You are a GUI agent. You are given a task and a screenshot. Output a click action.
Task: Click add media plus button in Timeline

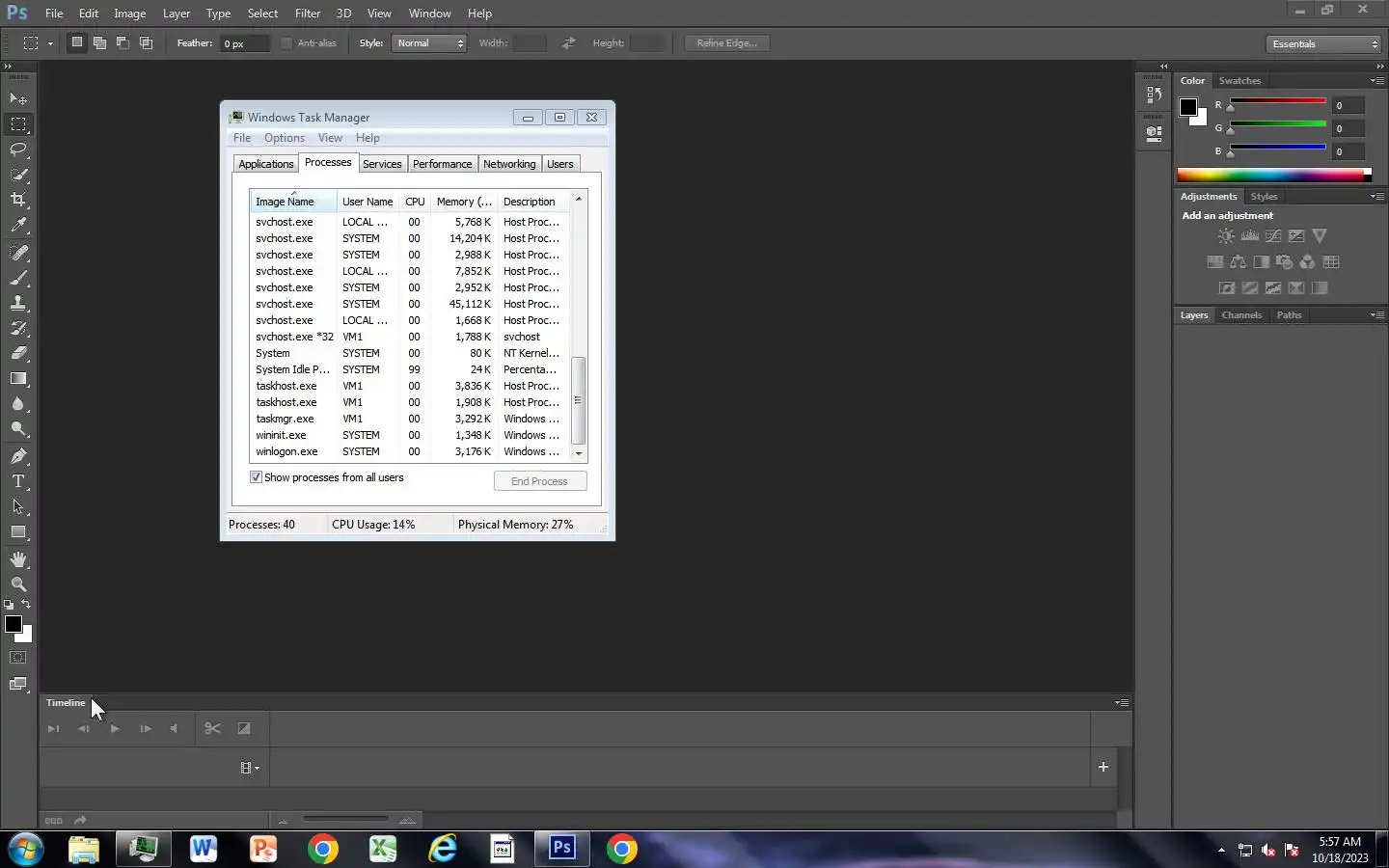click(1103, 767)
